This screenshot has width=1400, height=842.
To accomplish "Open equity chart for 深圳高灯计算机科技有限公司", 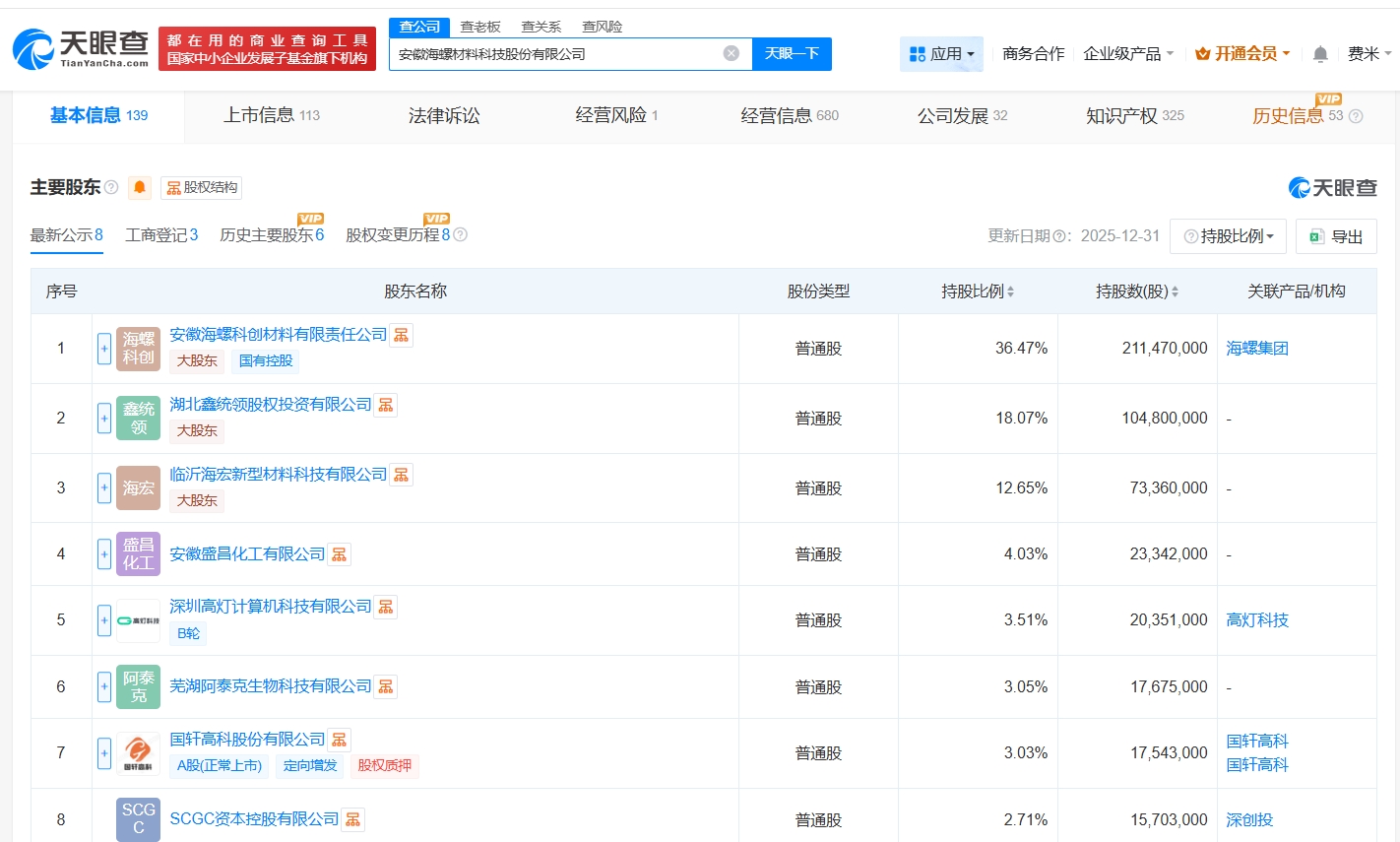I will tap(385, 607).
